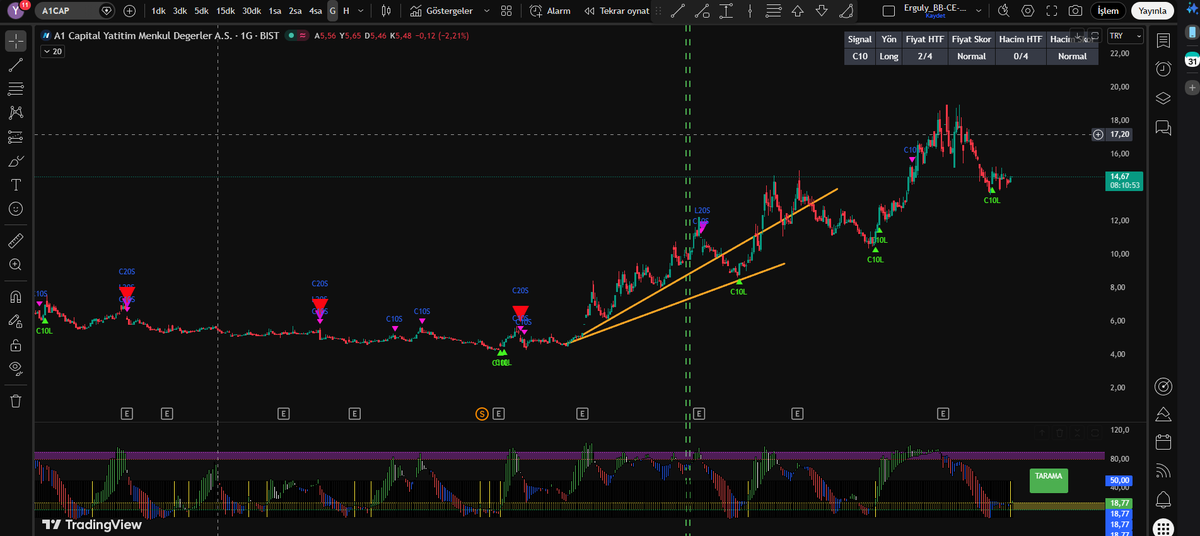Screen dimensions: 1200x536
Task: Open quick search icon in top bar
Action: pyautogui.click(x=1004, y=11)
